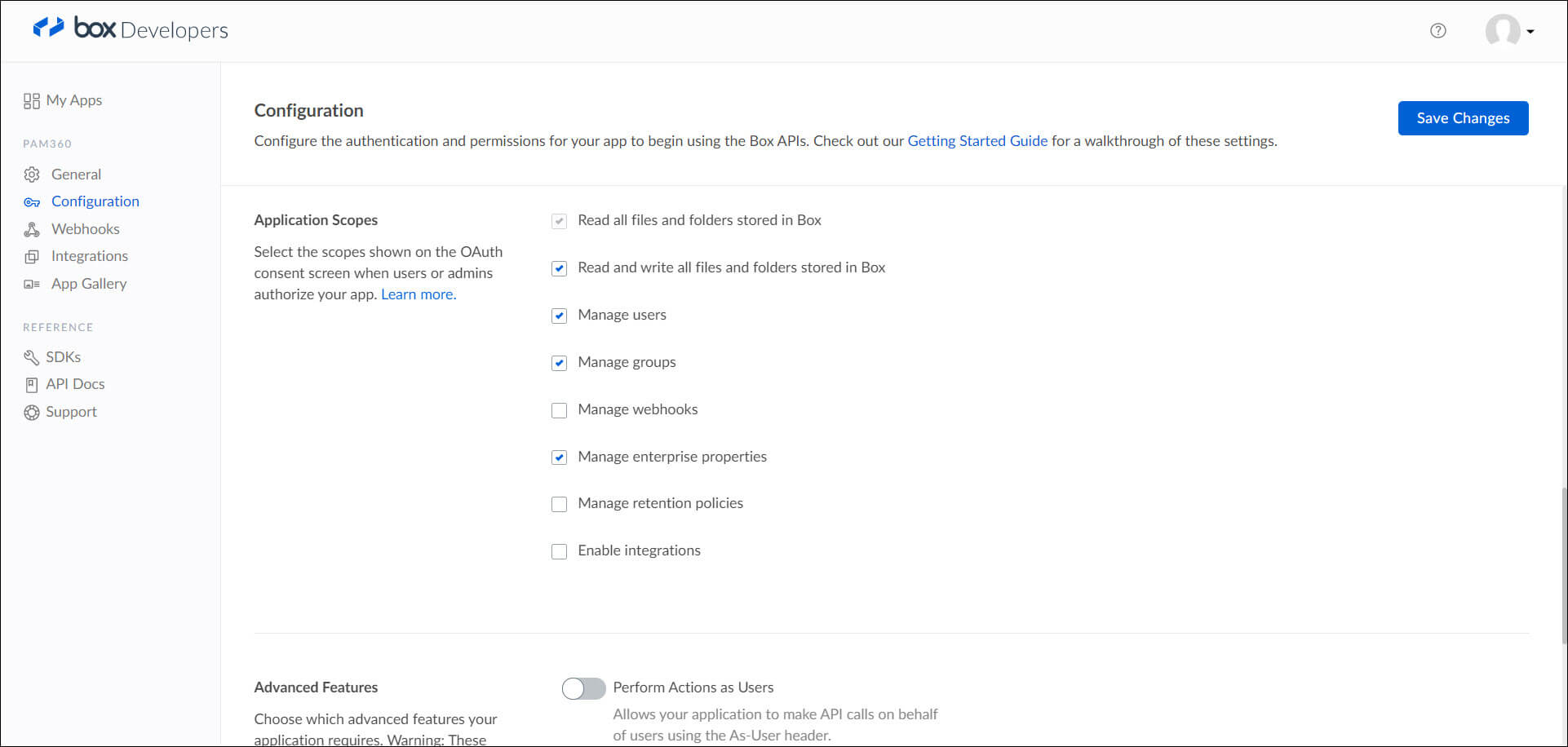
Task: Click the Box Developers logo
Action: click(131, 29)
